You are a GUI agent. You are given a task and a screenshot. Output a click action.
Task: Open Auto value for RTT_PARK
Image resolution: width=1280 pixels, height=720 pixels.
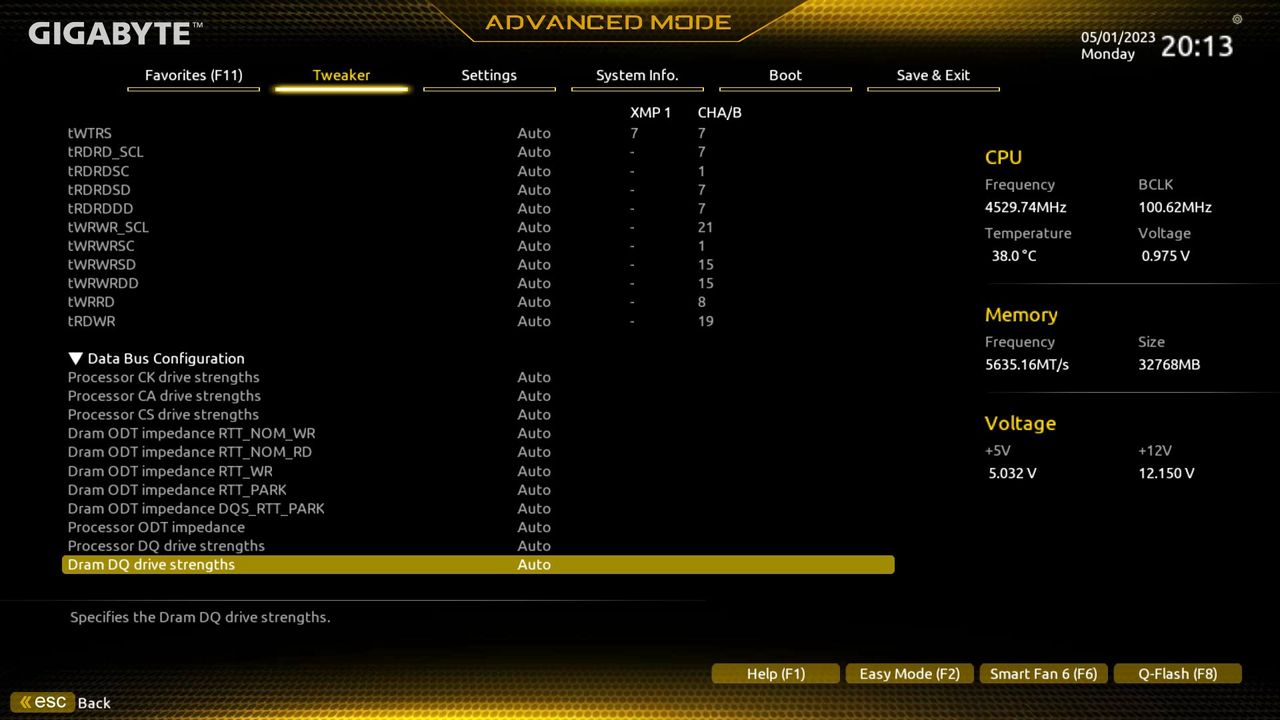click(534, 490)
